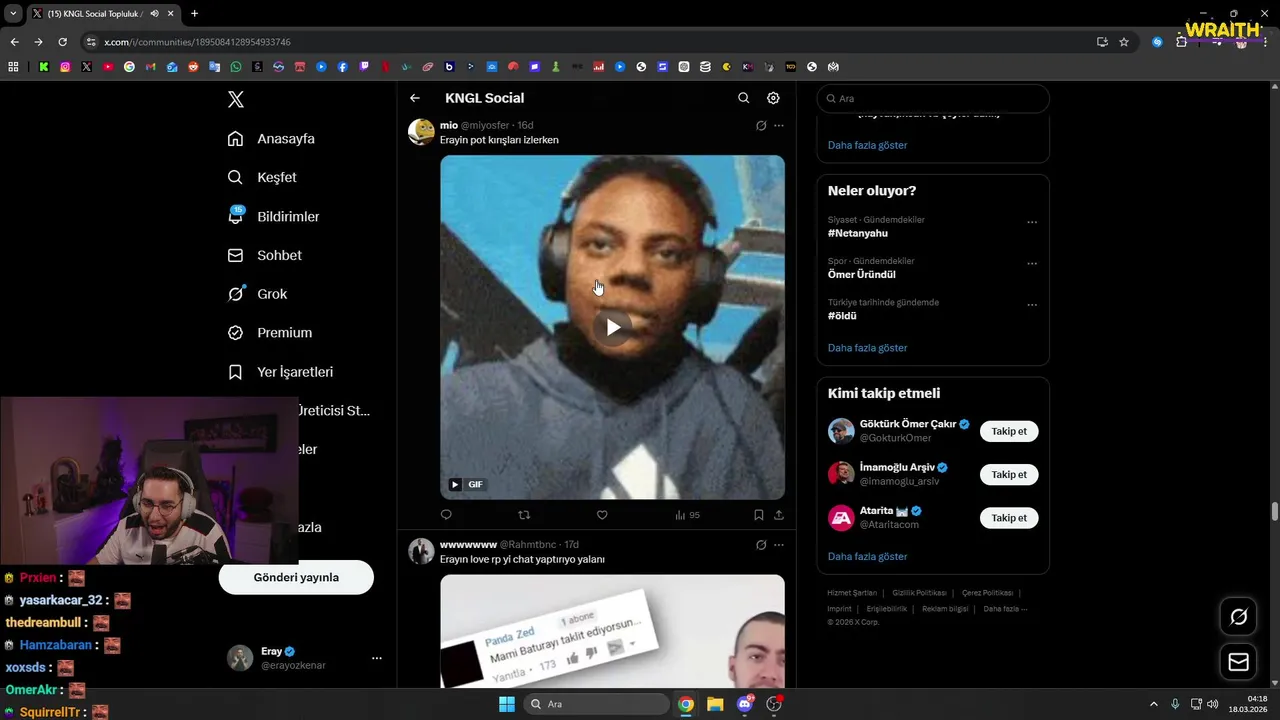Follow Atarita account
The image size is (1280, 720).
[x=1009, y=518]
